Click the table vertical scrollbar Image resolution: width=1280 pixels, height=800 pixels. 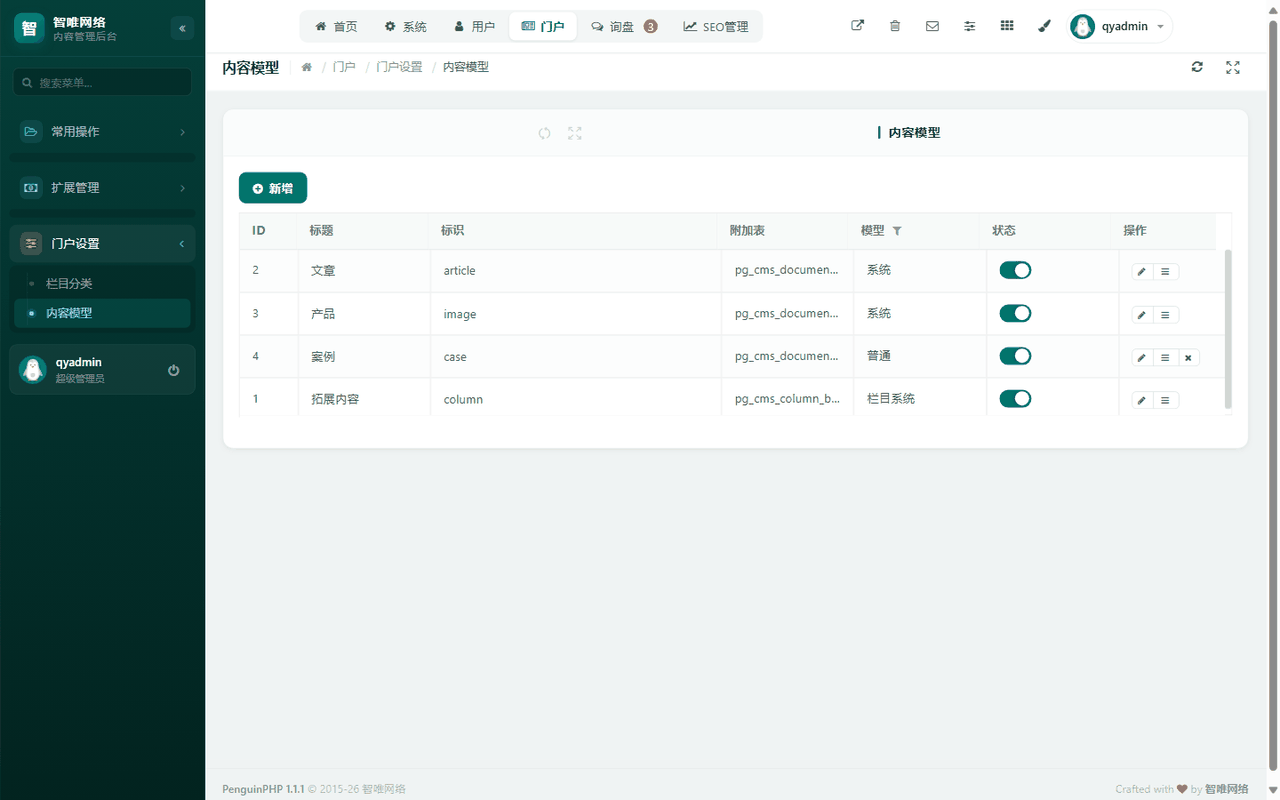[1228, 330]
